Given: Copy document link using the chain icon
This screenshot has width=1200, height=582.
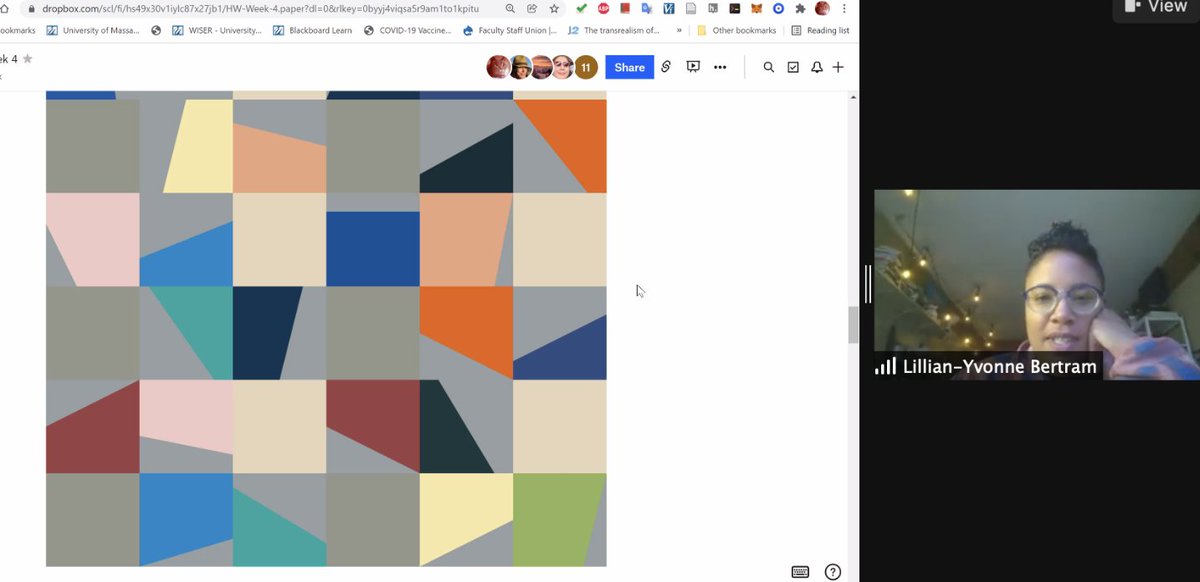Looking at the screenshot, I should click(x=666, y=67).
